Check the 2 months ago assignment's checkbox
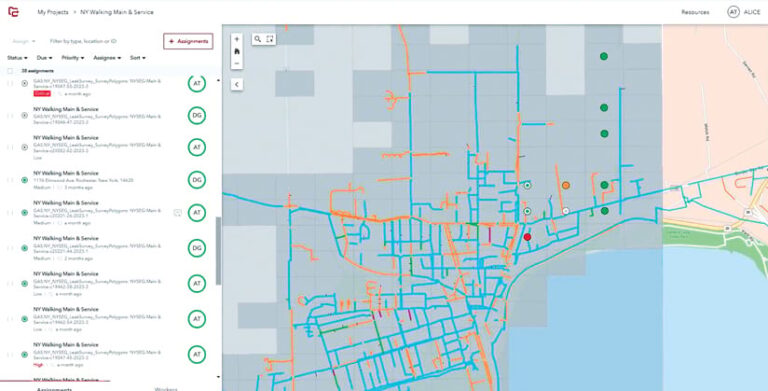The image size is (768, 391). coord(10,248)
